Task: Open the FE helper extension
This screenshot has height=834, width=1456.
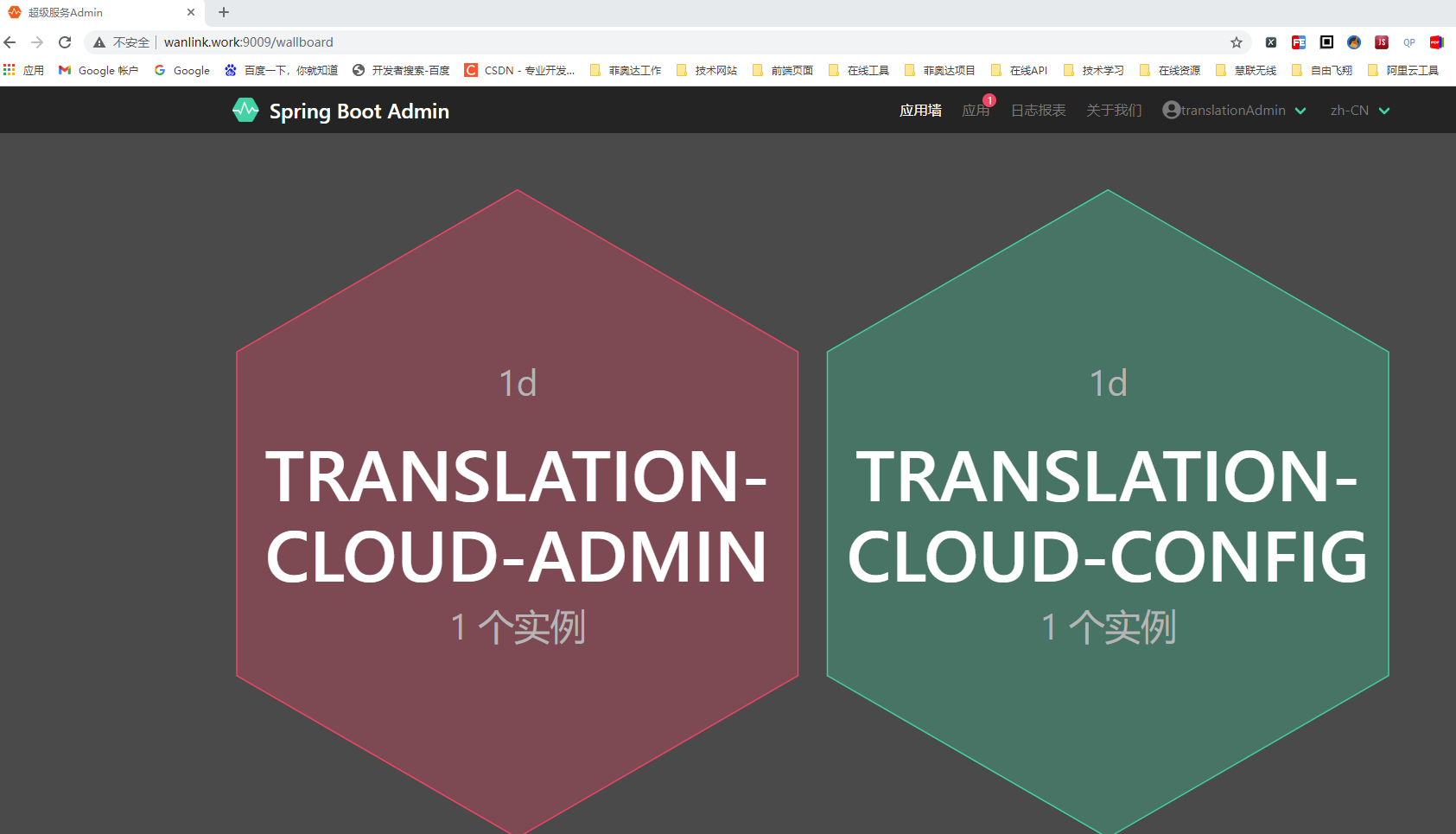Action: coord(1299,42)
